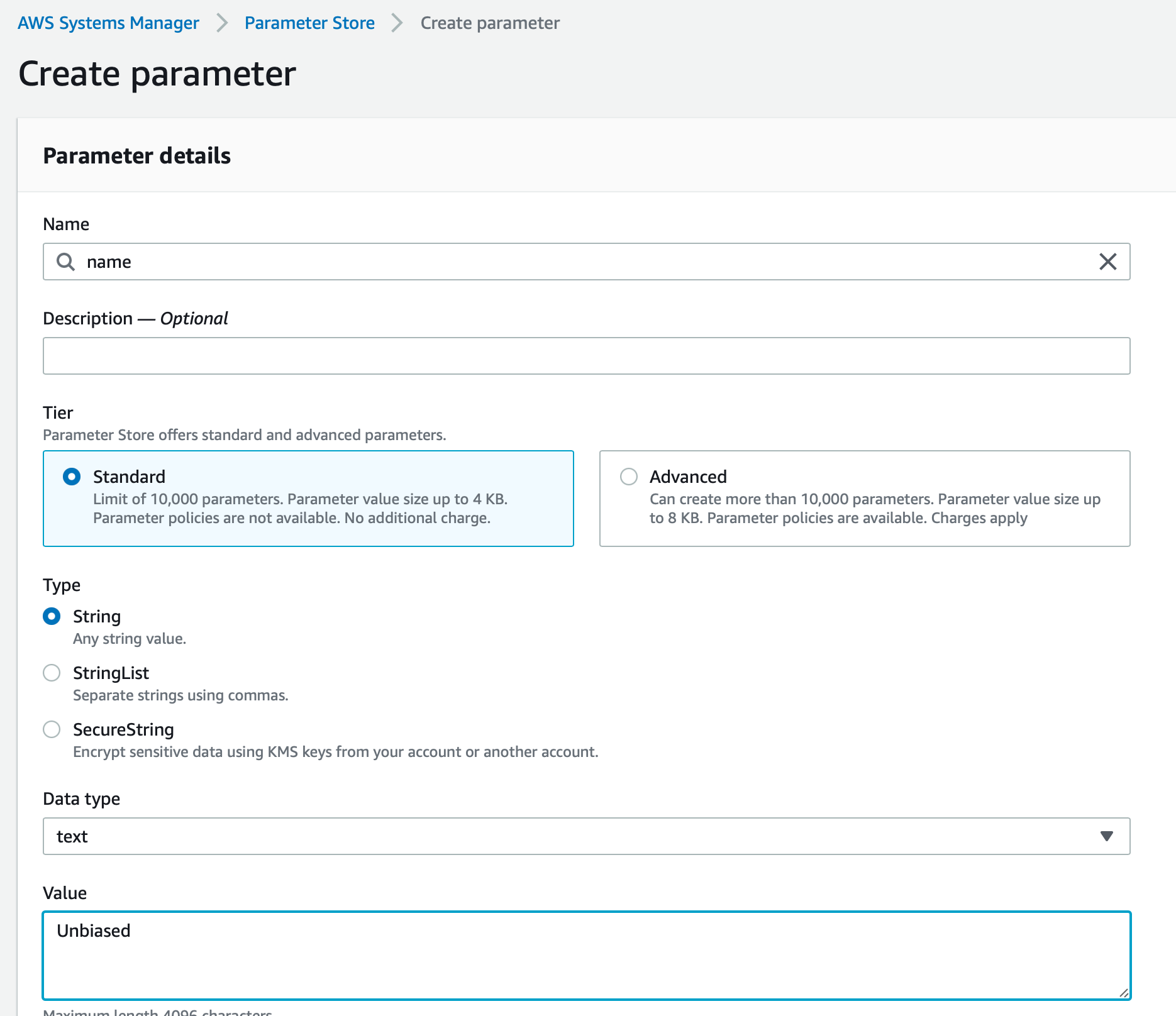
Task: Click the Description — Optional label
Action: coord(135,319)
